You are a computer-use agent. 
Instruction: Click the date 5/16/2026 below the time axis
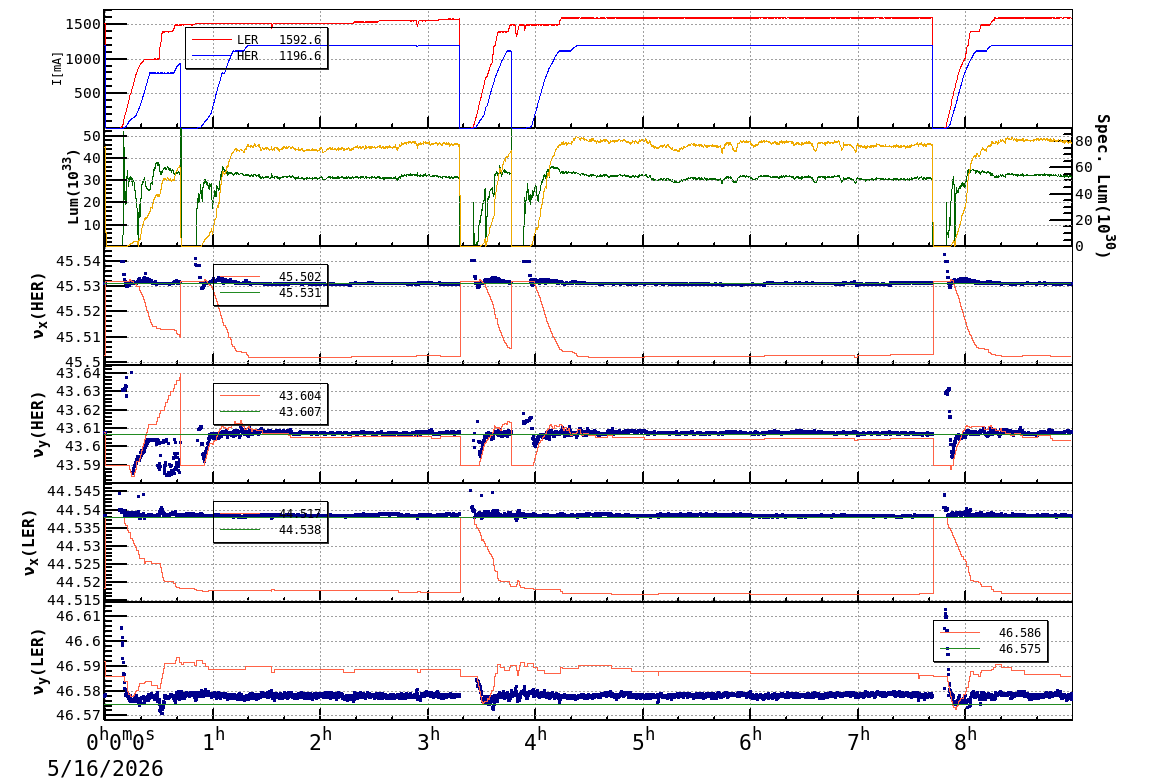(105, 768)
